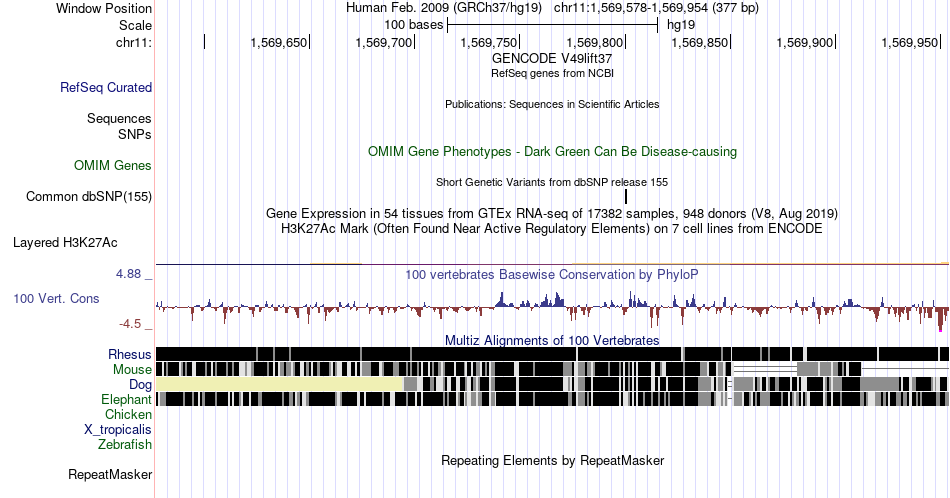Screen dimensions: 950x498
Task: Click the Layered H3K27Ac track label
Action: click(x=65, y=242)
